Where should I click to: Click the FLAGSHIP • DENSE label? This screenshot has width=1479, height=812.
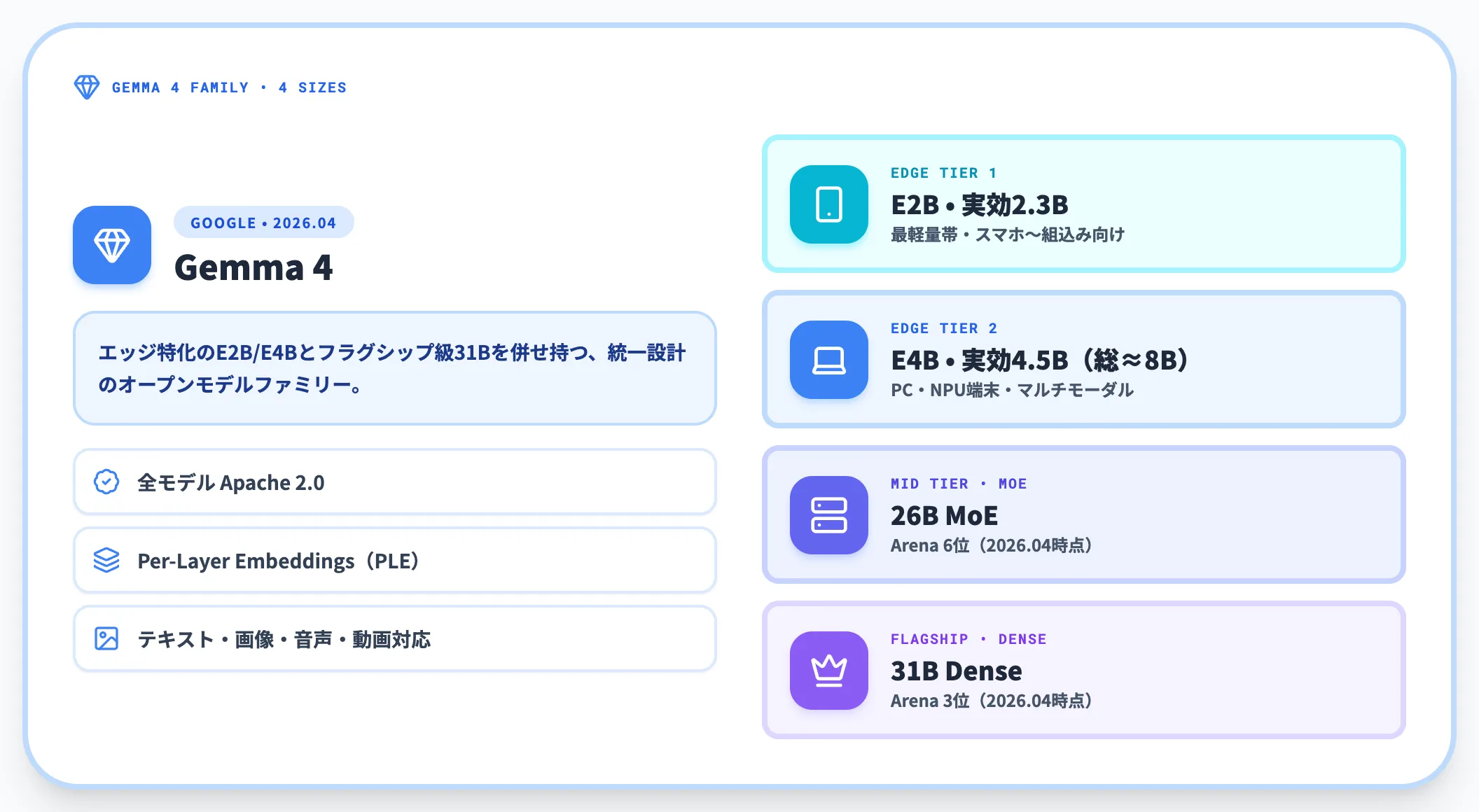968,639
